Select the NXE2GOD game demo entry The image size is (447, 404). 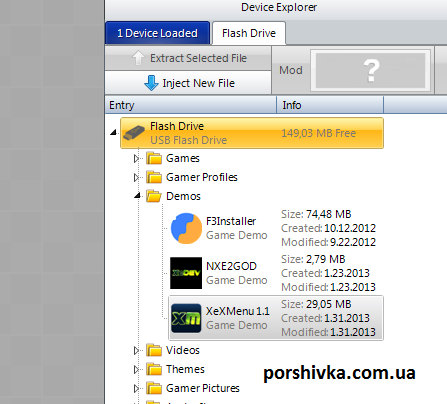pyautogui.click(x=276, y=273)
